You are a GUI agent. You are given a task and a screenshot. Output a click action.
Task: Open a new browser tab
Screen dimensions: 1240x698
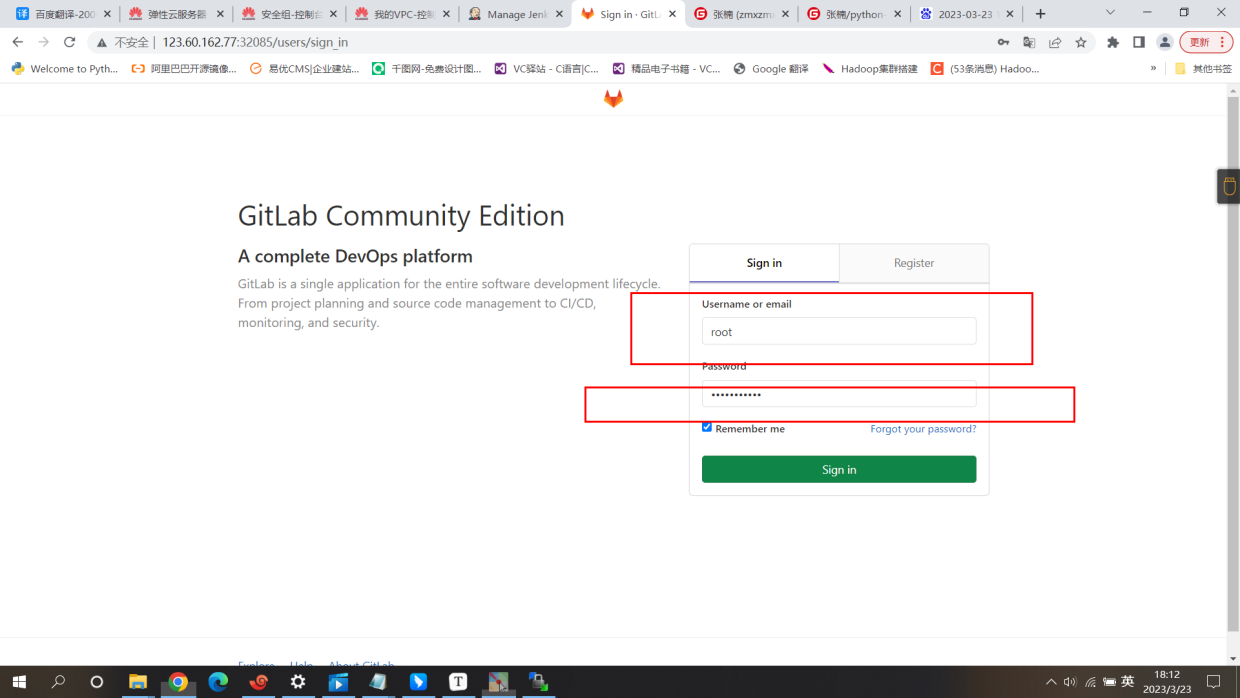click(x=1041, y=14)
